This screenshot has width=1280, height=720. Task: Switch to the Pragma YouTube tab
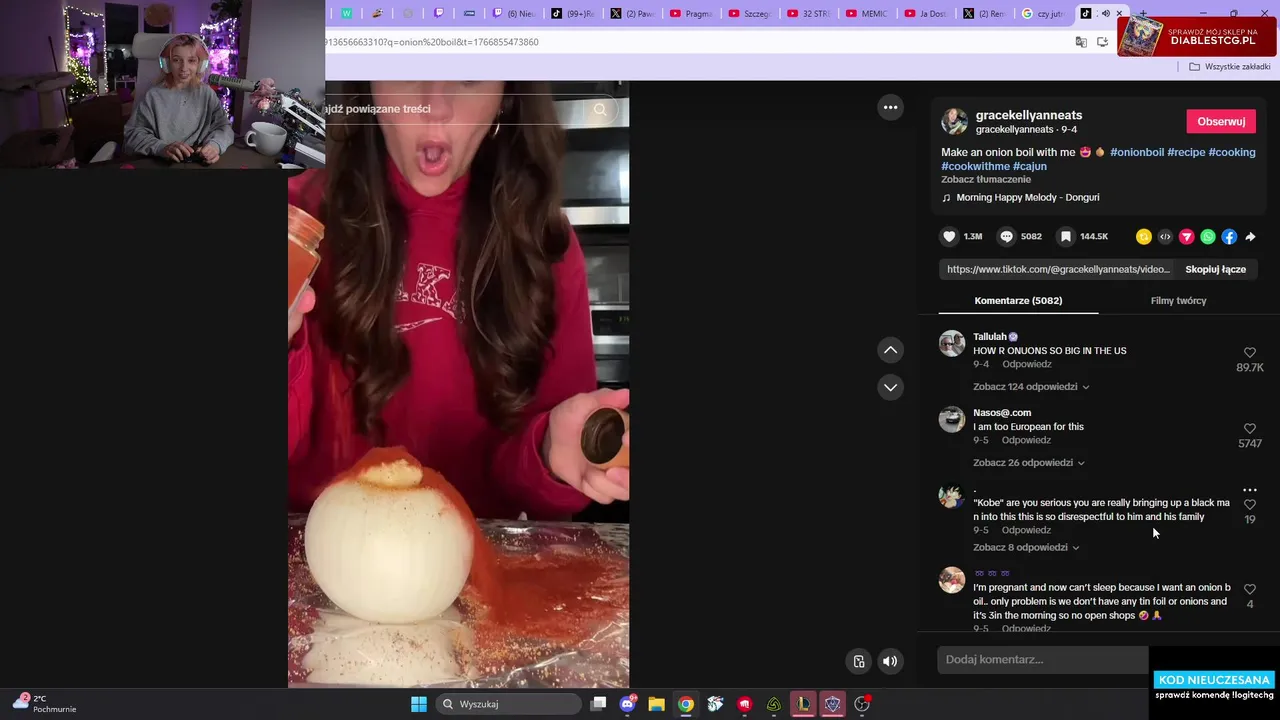click(x=690, y=14)
